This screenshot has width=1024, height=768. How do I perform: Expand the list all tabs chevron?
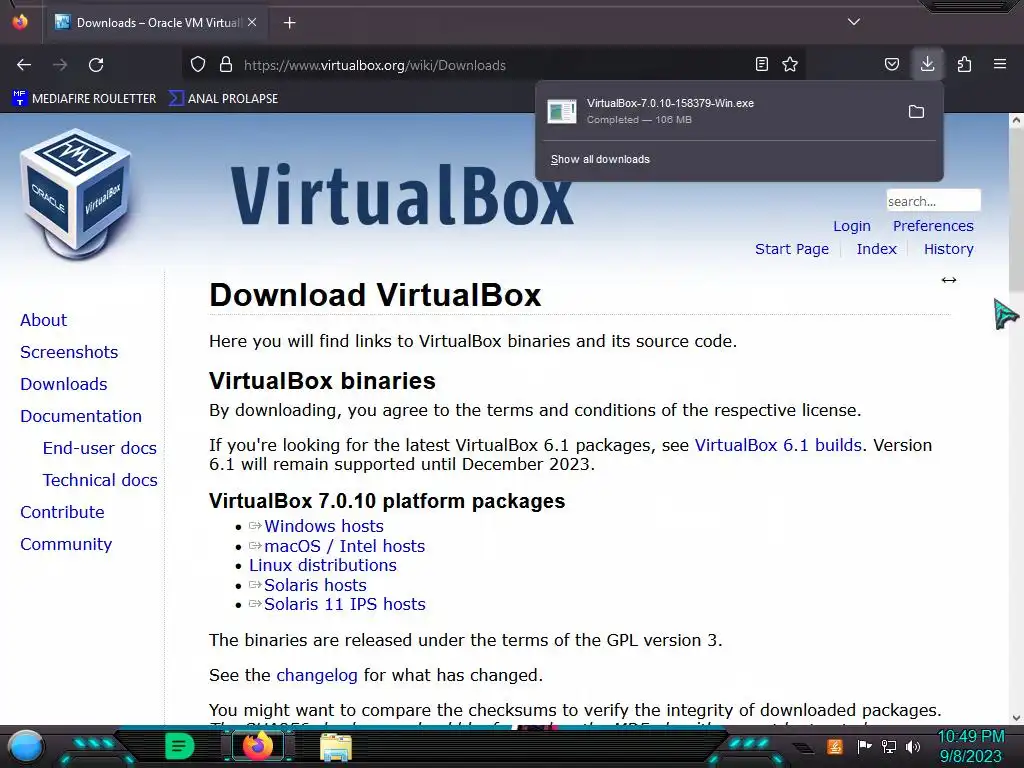[854, 22]
